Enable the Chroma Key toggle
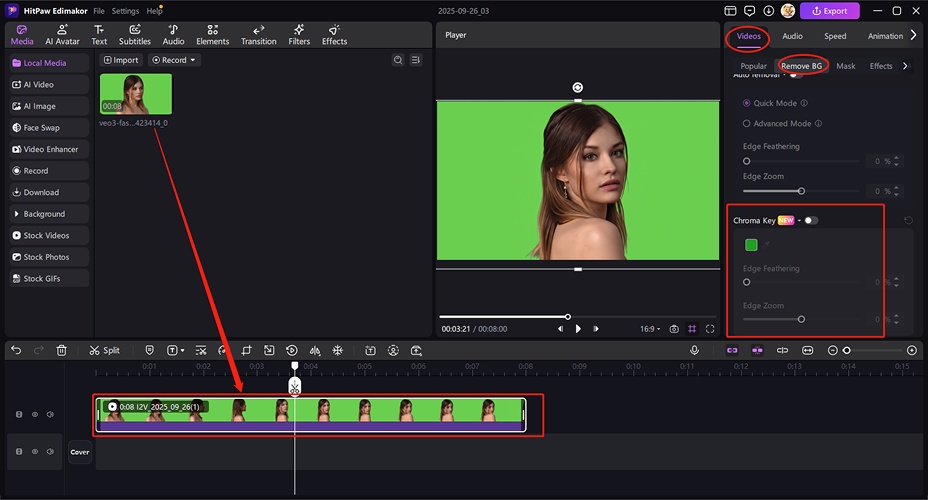 [x=810, y=220]
